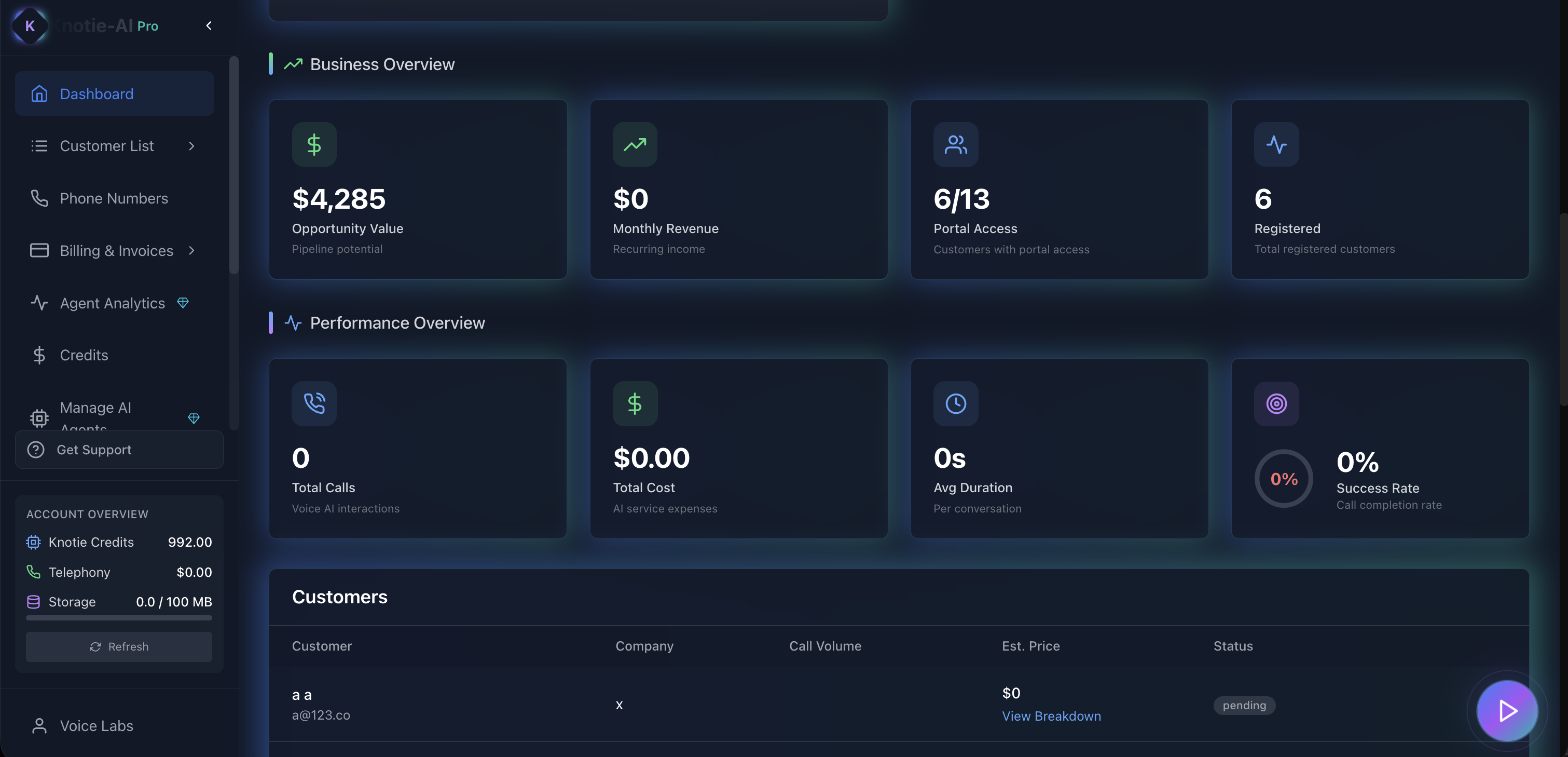Click the Manage AI Agents chip icon
This screenshot has height=757, width=1568.
point(39,418)
